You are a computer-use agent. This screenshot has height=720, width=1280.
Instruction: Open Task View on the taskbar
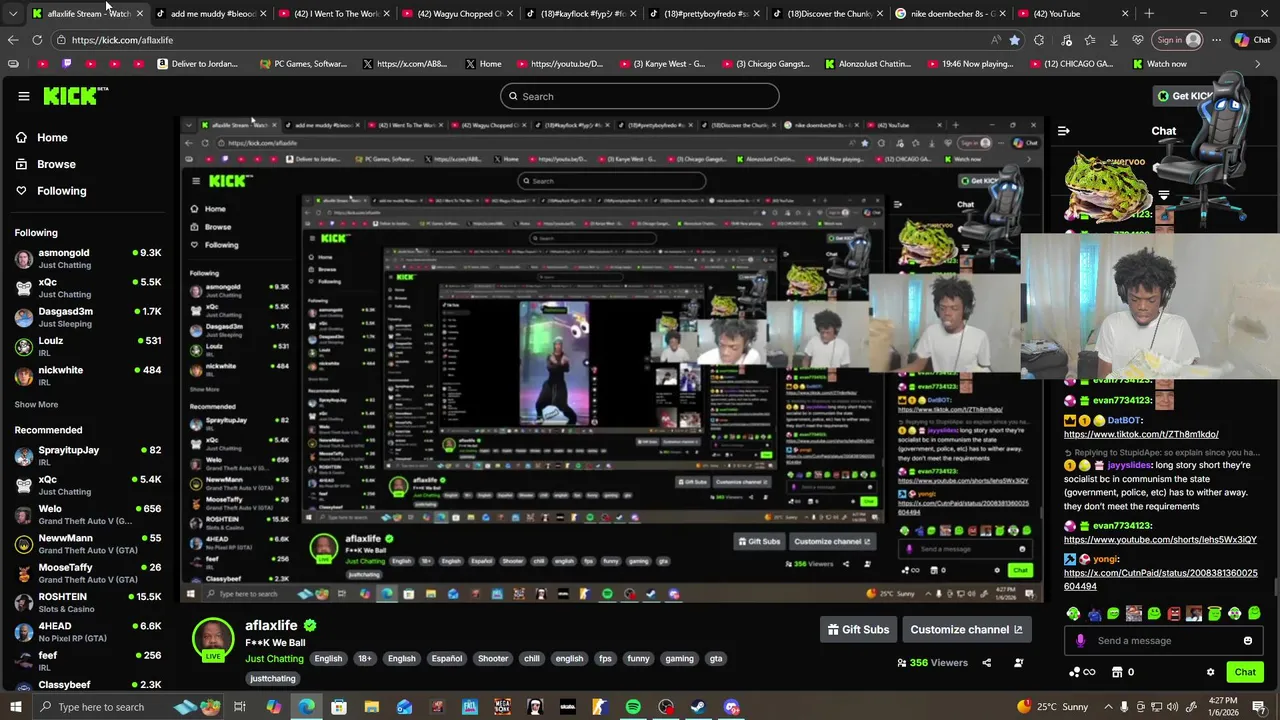(240, 707)
